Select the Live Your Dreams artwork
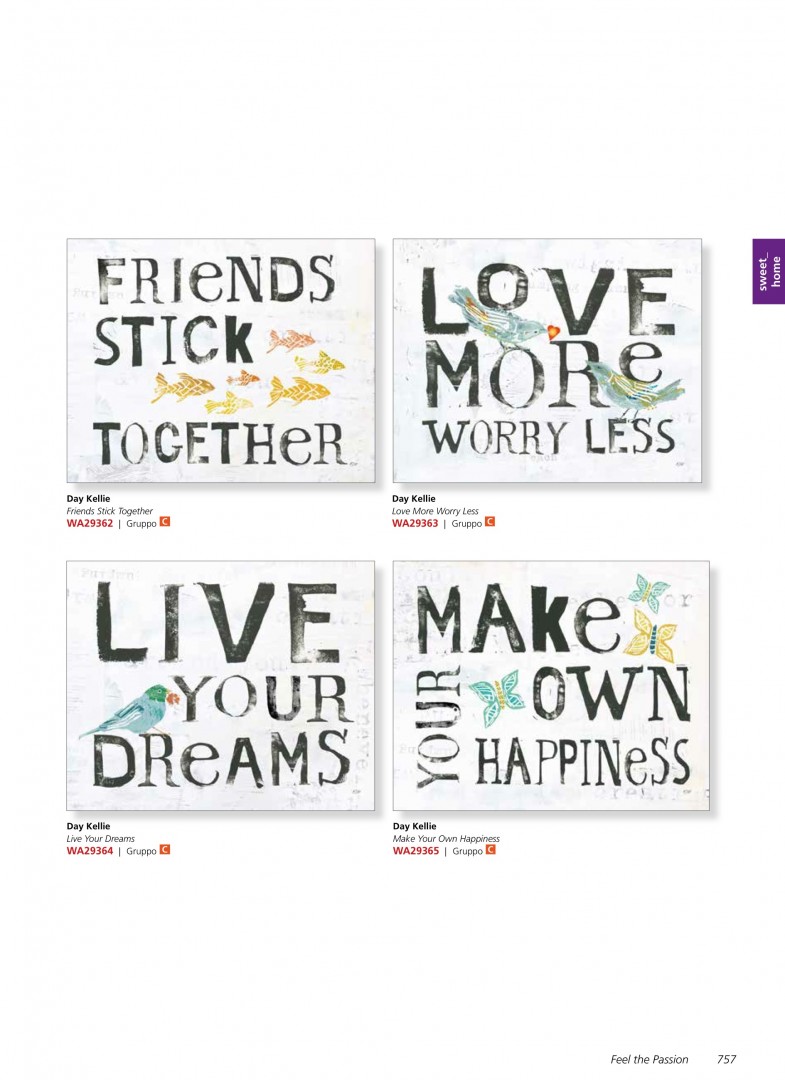Screen dimensions: 785x1080 (x=221, y=685)
